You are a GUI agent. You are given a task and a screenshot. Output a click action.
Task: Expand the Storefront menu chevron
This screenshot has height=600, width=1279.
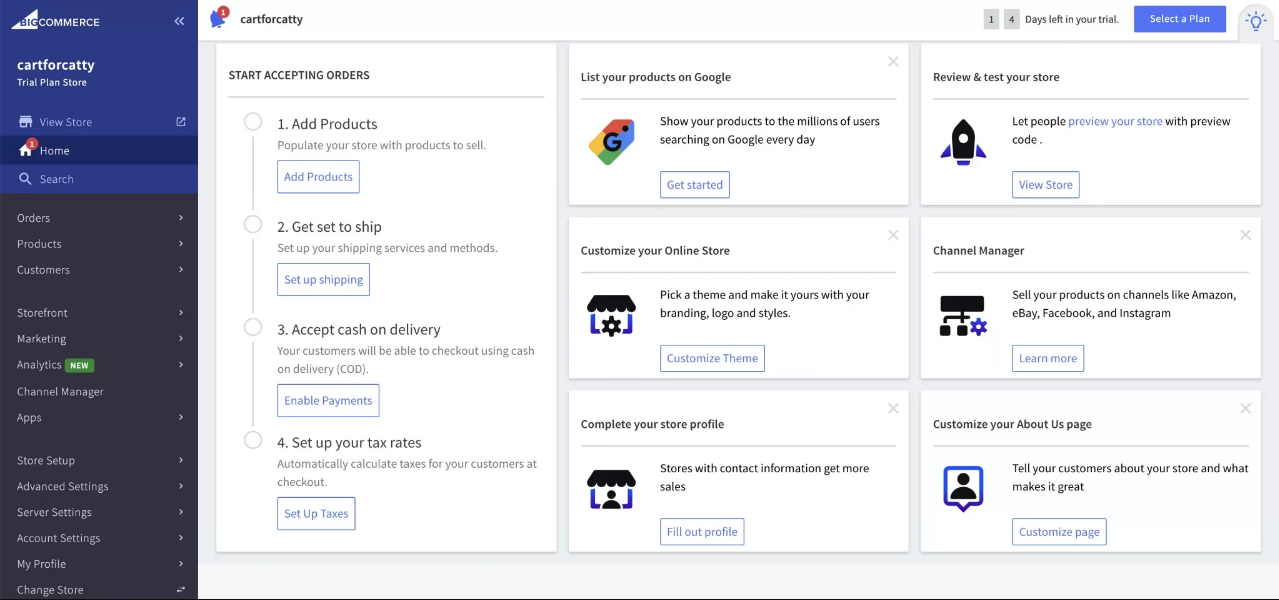click(x=181, y=313)
